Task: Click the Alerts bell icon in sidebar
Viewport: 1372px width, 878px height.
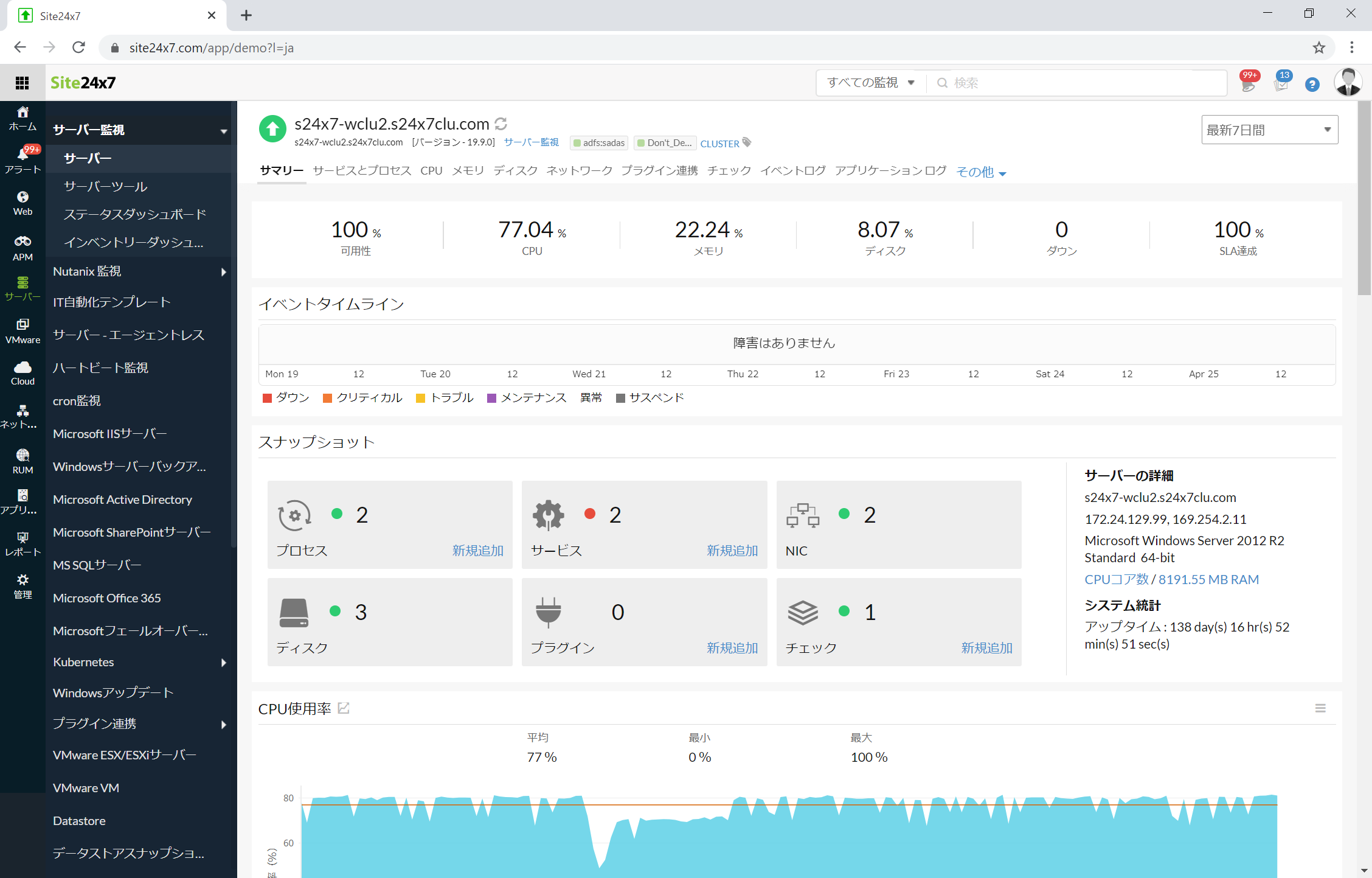Action: pos(23,155)
